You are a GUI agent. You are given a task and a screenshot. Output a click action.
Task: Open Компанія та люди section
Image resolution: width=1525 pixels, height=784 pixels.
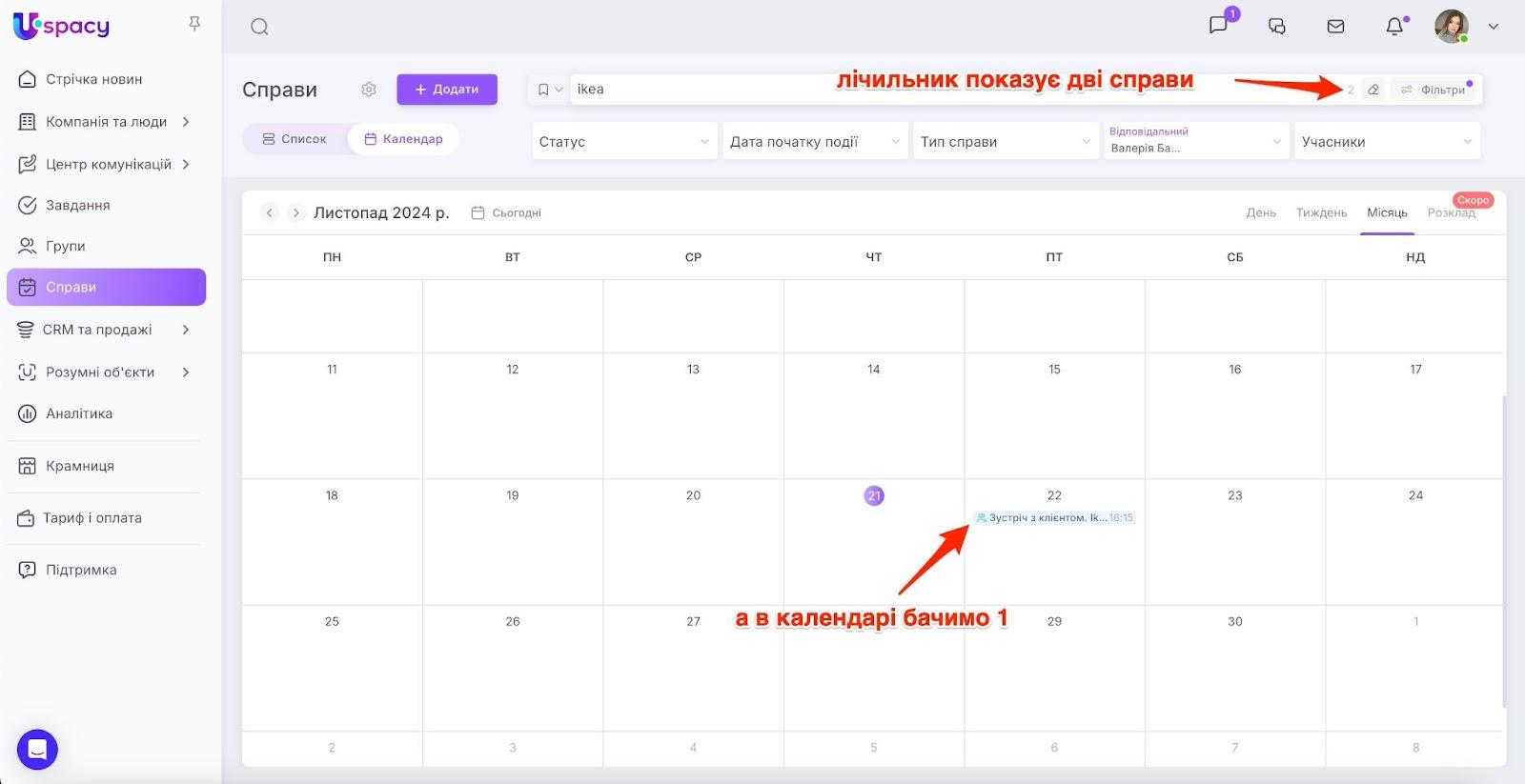[106, 122]
